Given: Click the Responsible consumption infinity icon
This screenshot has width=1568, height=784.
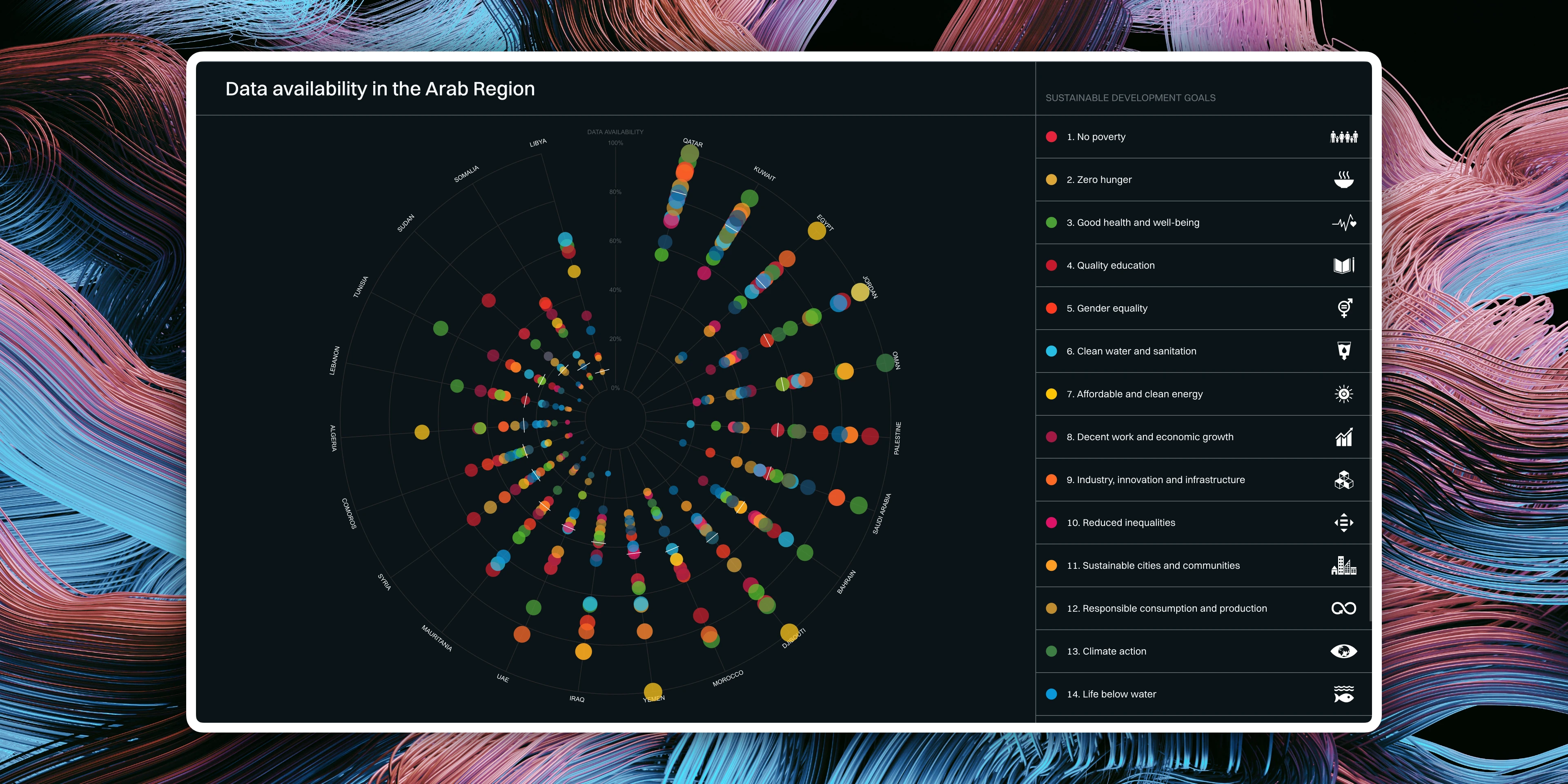Looking at the screenshot, I should [x=1343, y=608].
